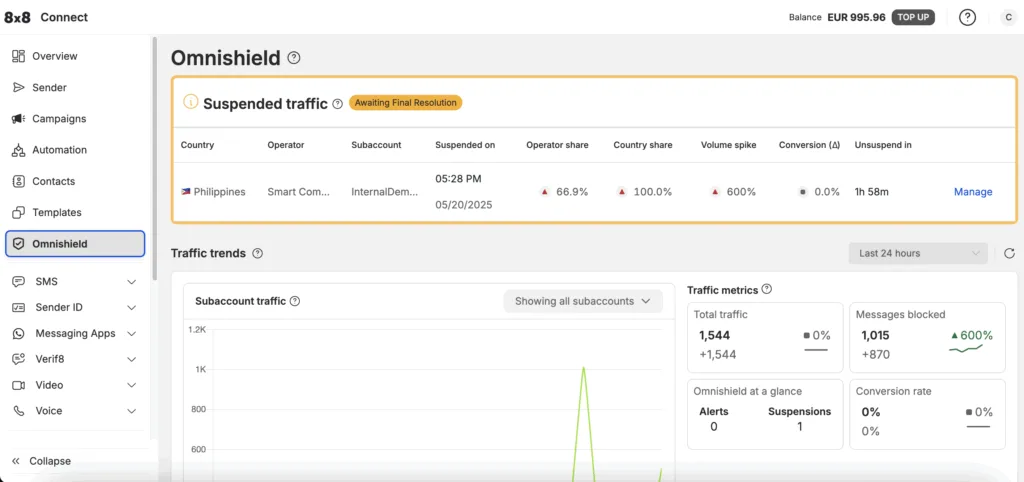1024x482 pixels.
Task: Collapse the sidebar with the Collapse button
Action: click(x=42, y=461)
